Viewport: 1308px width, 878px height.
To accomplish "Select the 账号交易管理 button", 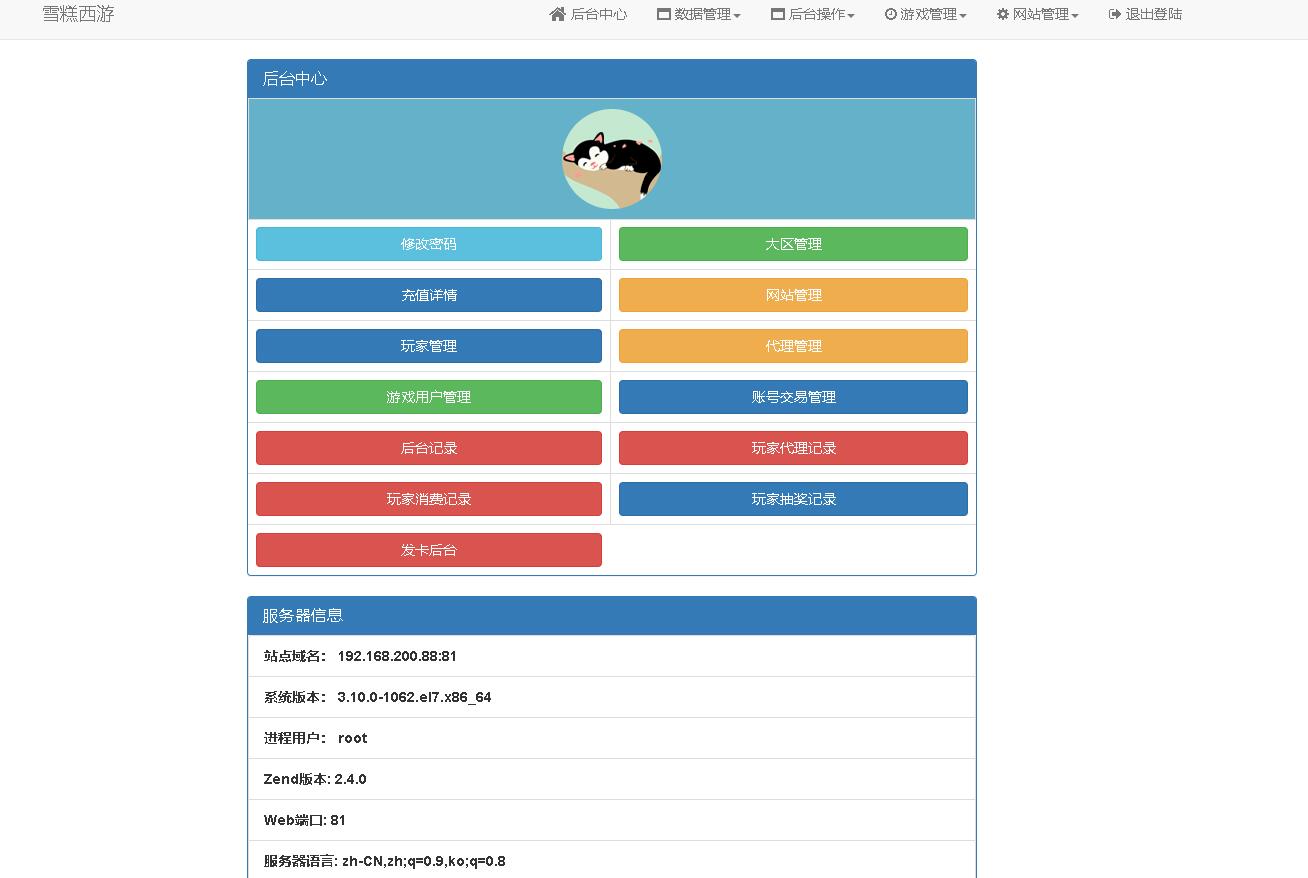I will pos(793,397).
